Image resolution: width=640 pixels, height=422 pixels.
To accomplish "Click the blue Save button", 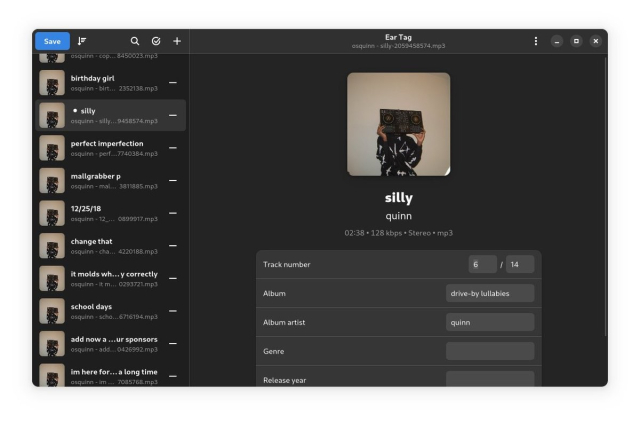I will (x=52, y=41).
